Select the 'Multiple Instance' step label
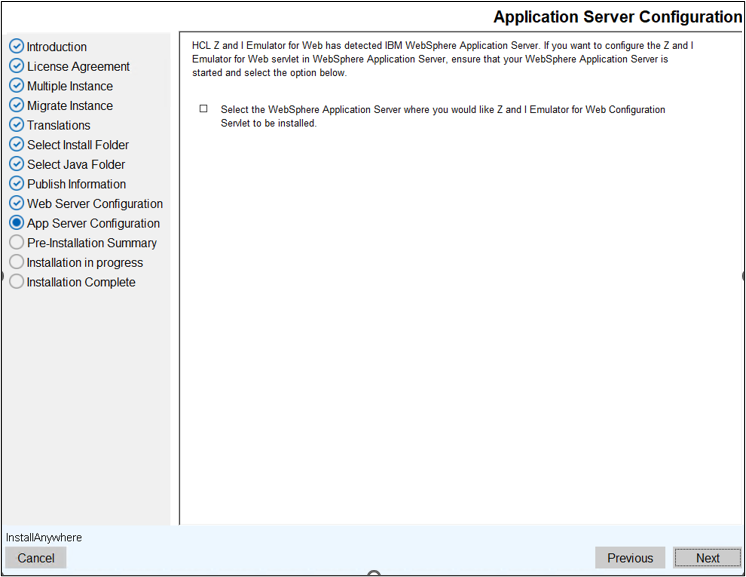The width and height of the screenshot is (746, 577). [x=70, y=86]
